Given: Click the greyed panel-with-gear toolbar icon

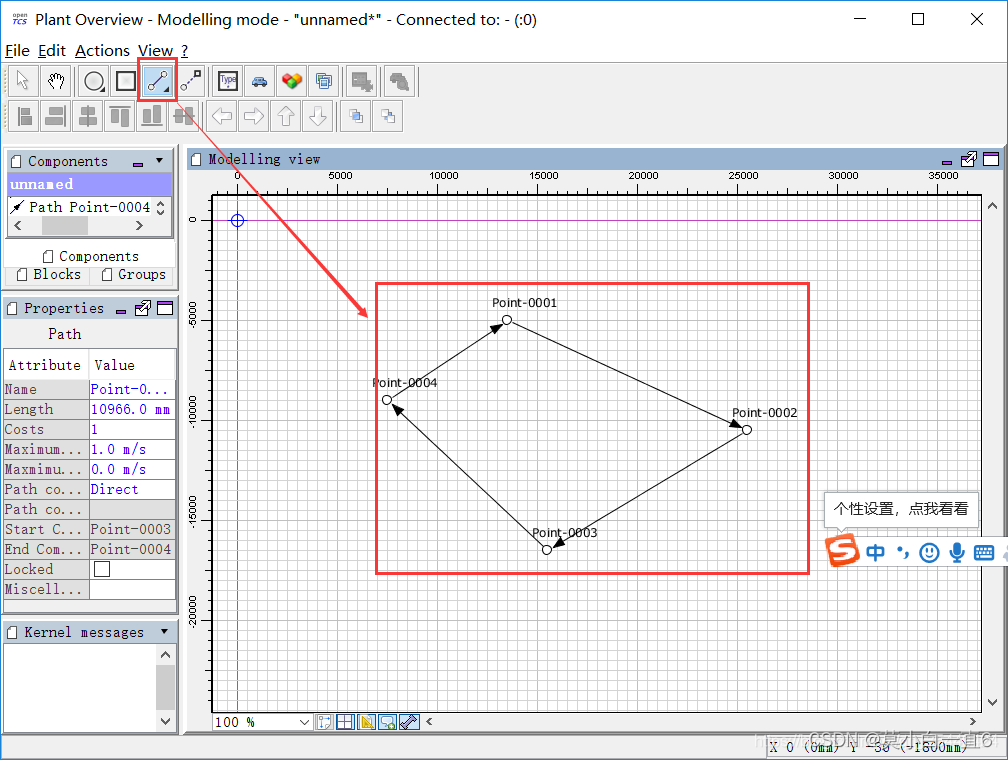Looking at the screenshot, I should tap(361, 81).
